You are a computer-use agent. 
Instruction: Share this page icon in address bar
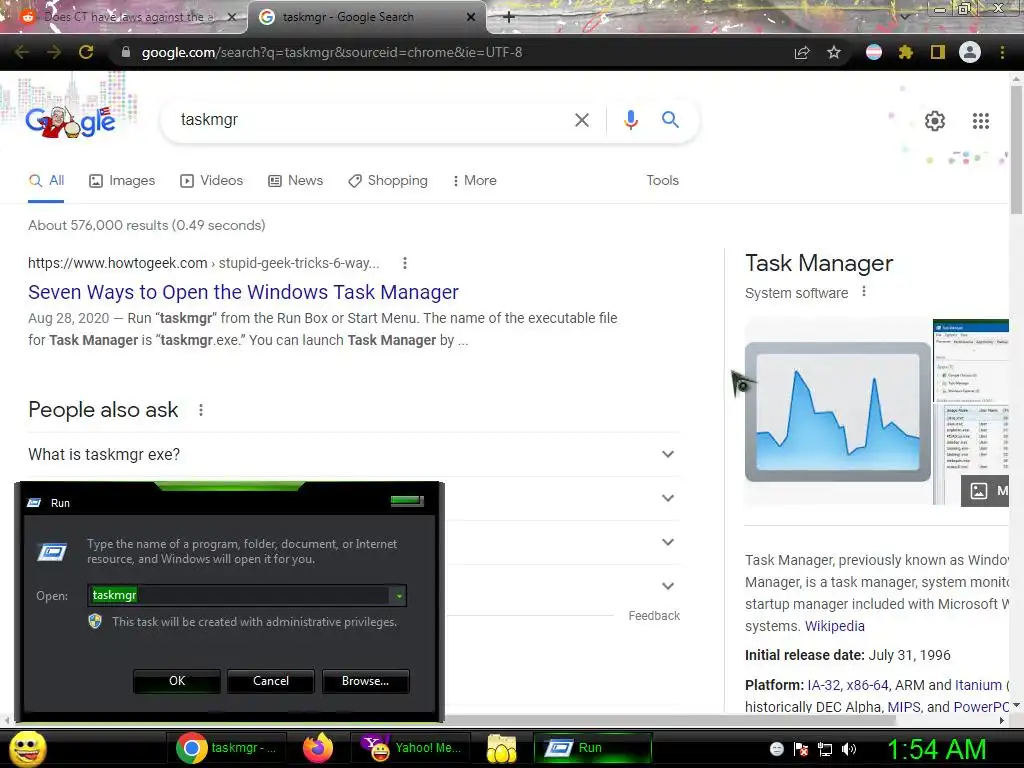[x=802, y=52]
